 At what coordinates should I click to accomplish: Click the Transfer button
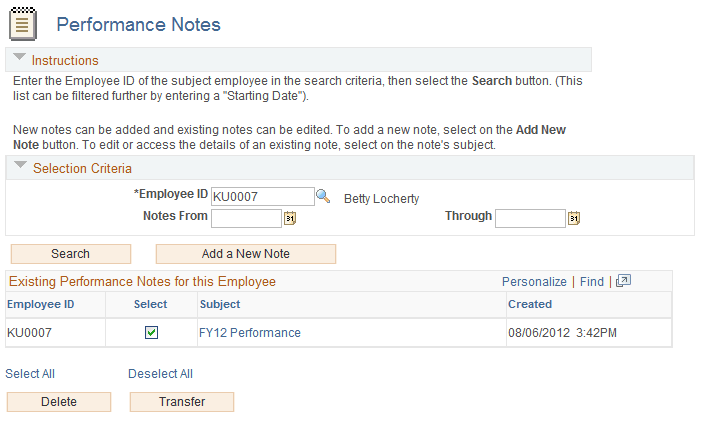pyautogui.click(x=181, y=402)
